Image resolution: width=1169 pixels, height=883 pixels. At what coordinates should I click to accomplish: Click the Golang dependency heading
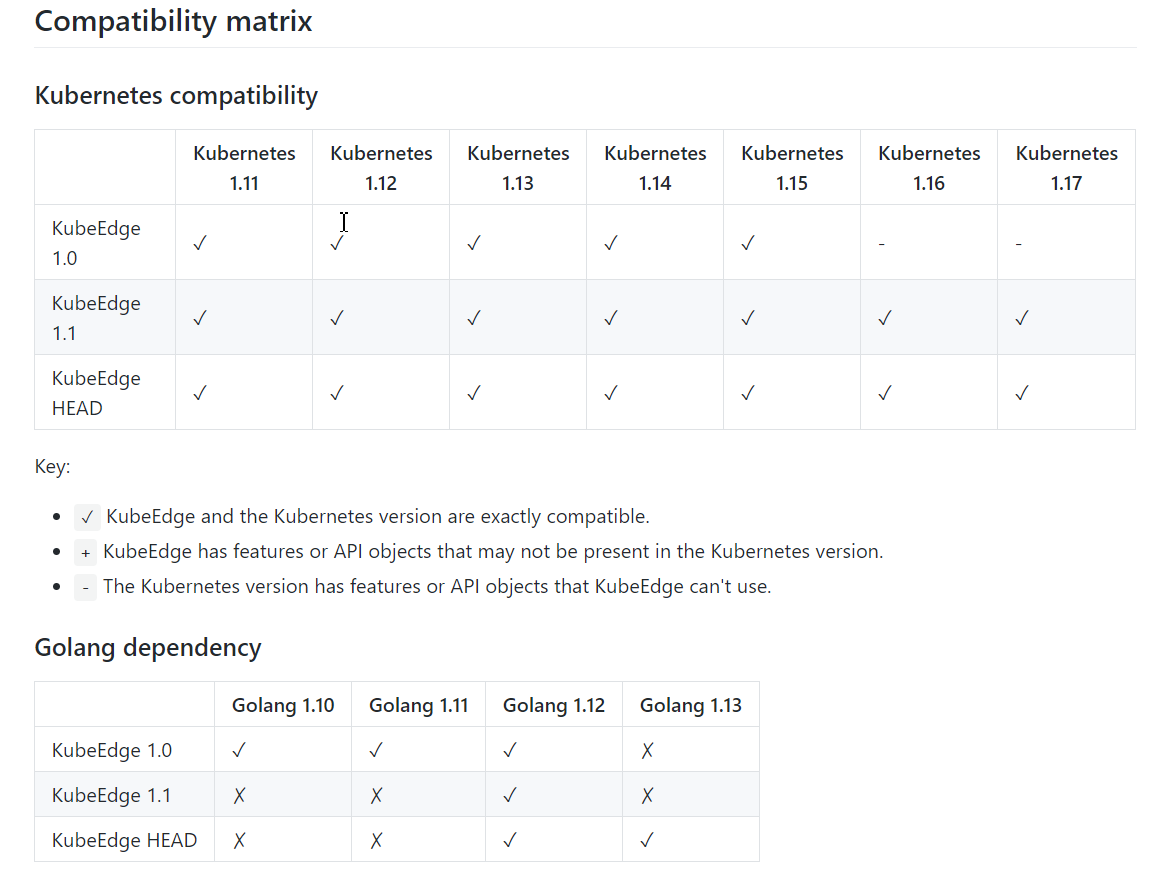tap(148, 647)
